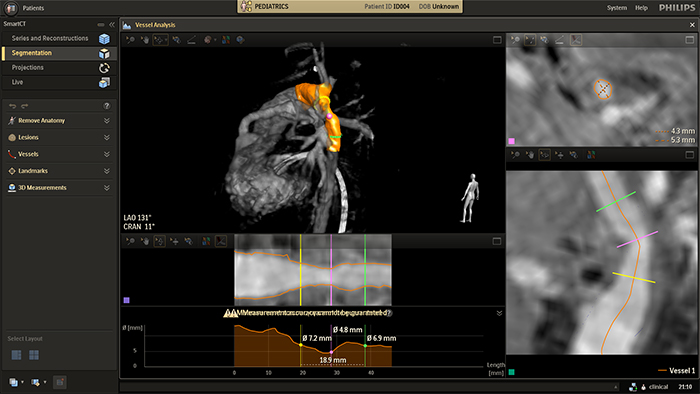Choose the four-quadrant grid layout

point(34,355)
